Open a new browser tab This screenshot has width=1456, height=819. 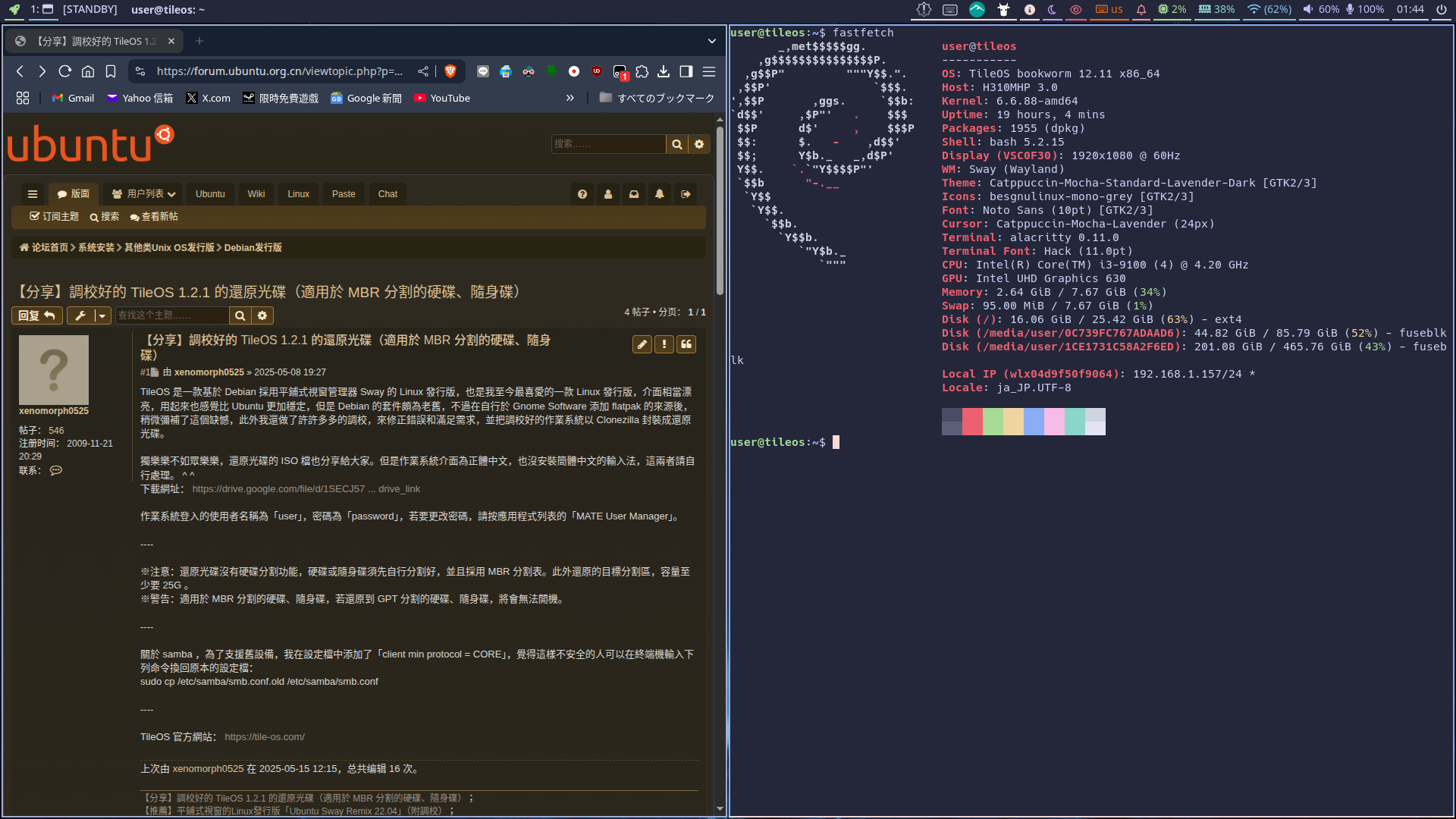click(199, 41)
